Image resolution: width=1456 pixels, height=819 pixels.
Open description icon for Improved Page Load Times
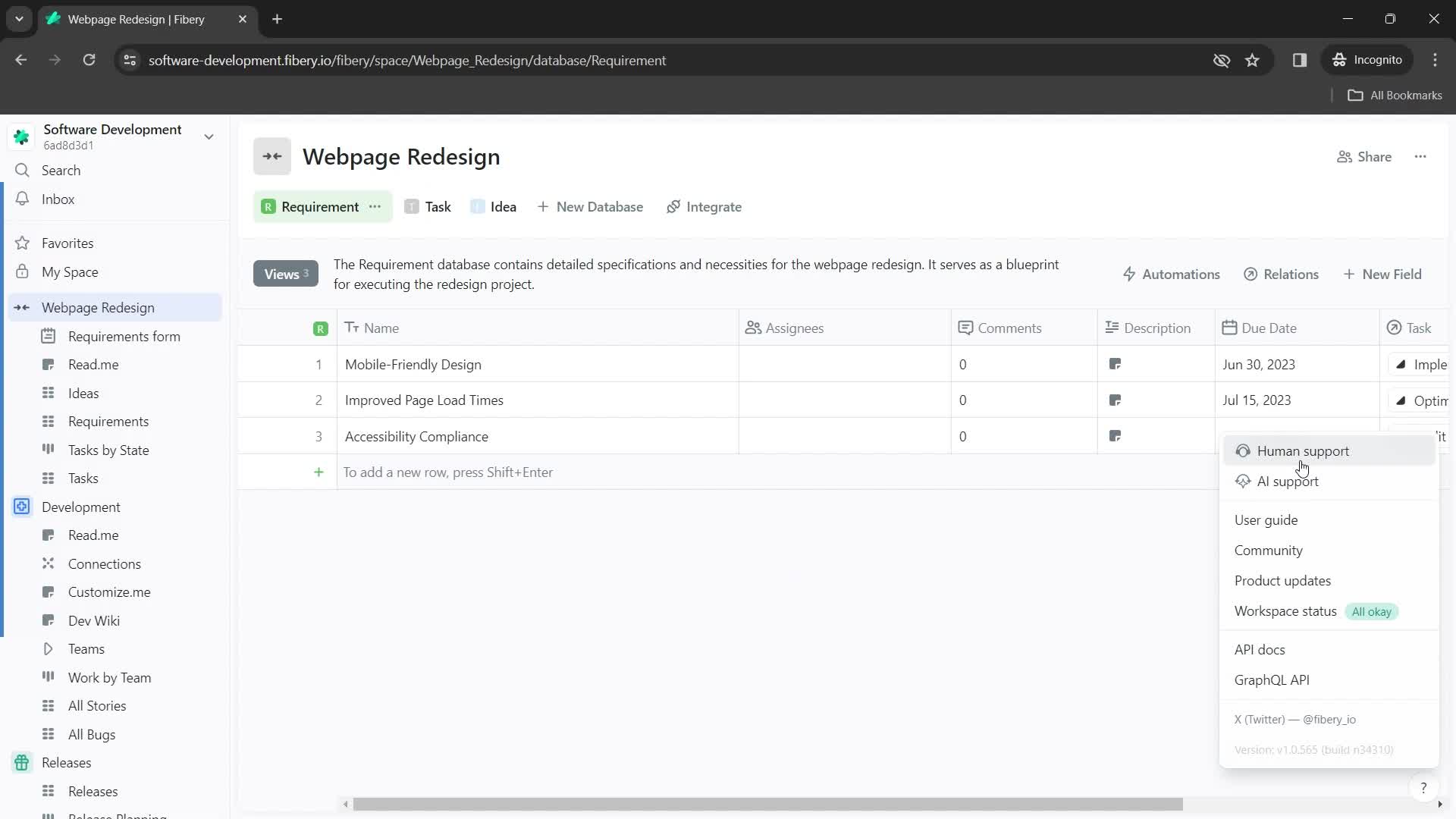[x=1115, y=400]
